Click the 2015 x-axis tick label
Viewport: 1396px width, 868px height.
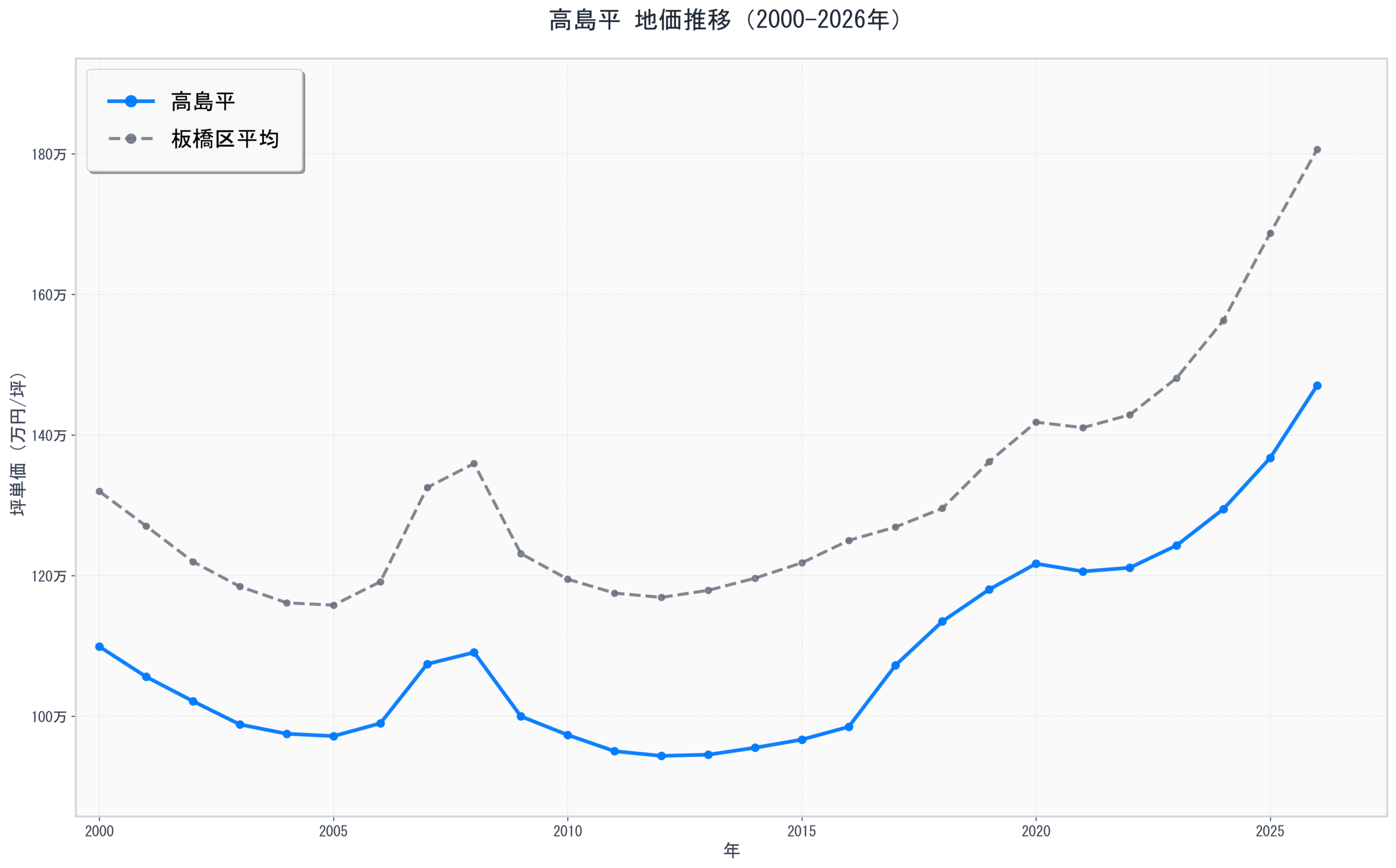(x=802, y=832)
